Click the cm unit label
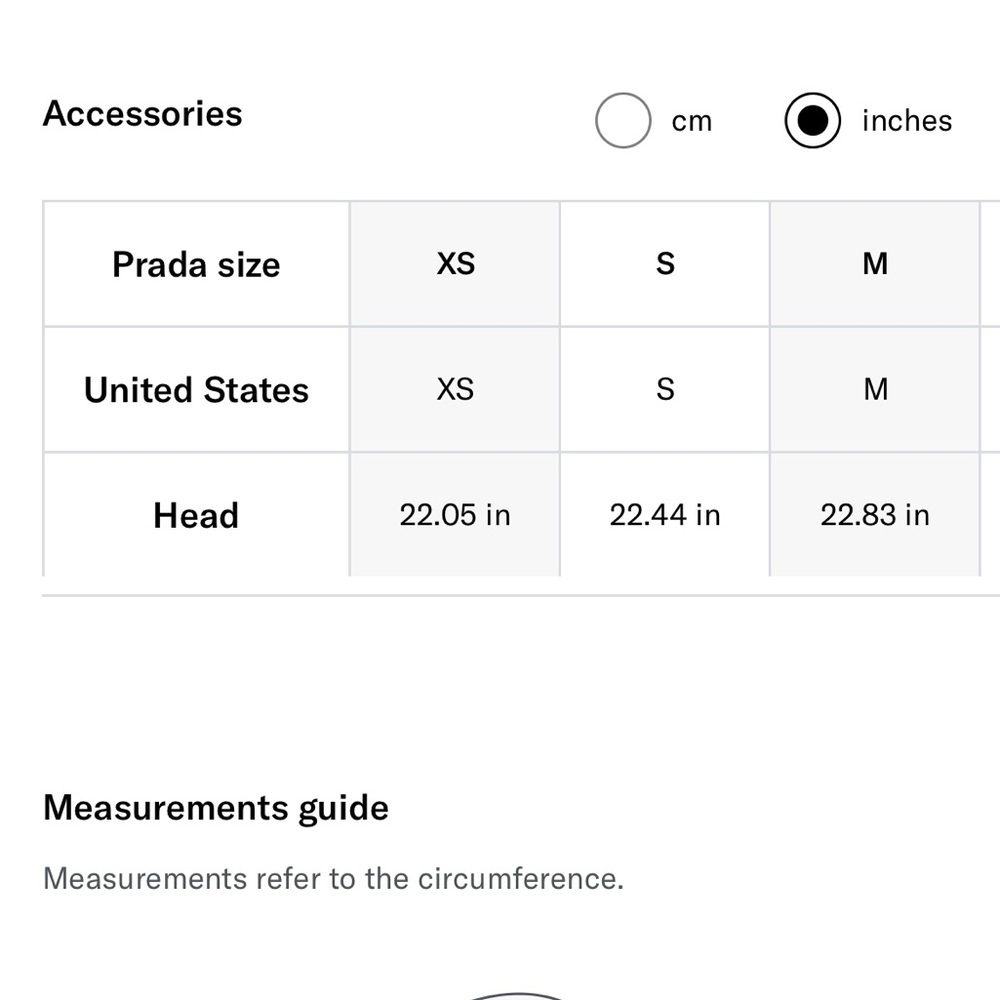The image size is (1000, 1000). (691, 121)
